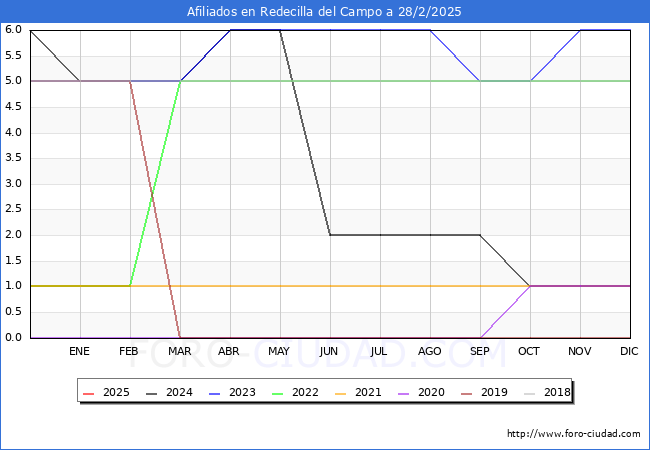This screenshot has height=450, width=650.
Task: Click the JUN month axis label
Action: (x=329, y=351)
